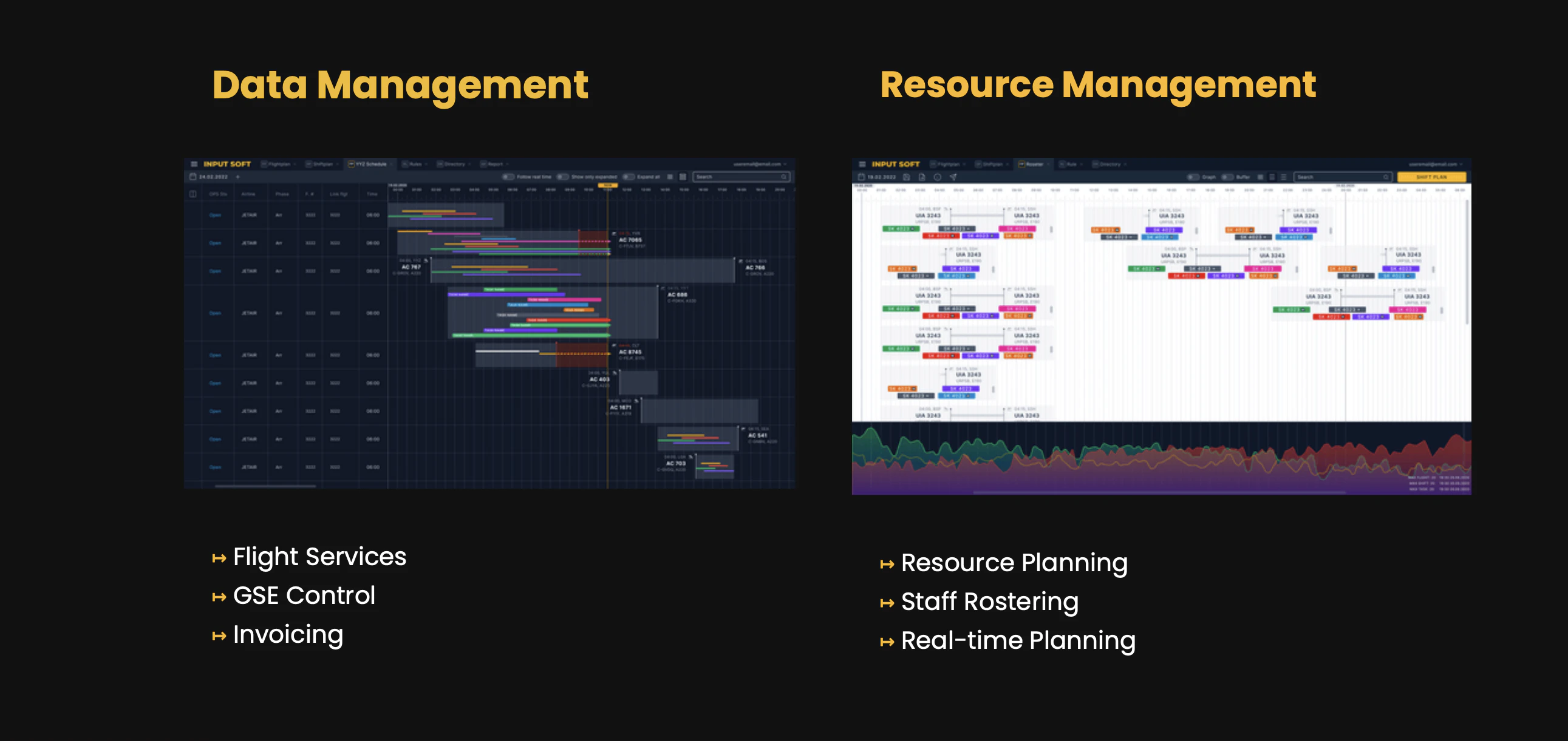Click the plus icon beside date 24.02.2022
Screen dimensions: 1568x743
tap(238, 177)
